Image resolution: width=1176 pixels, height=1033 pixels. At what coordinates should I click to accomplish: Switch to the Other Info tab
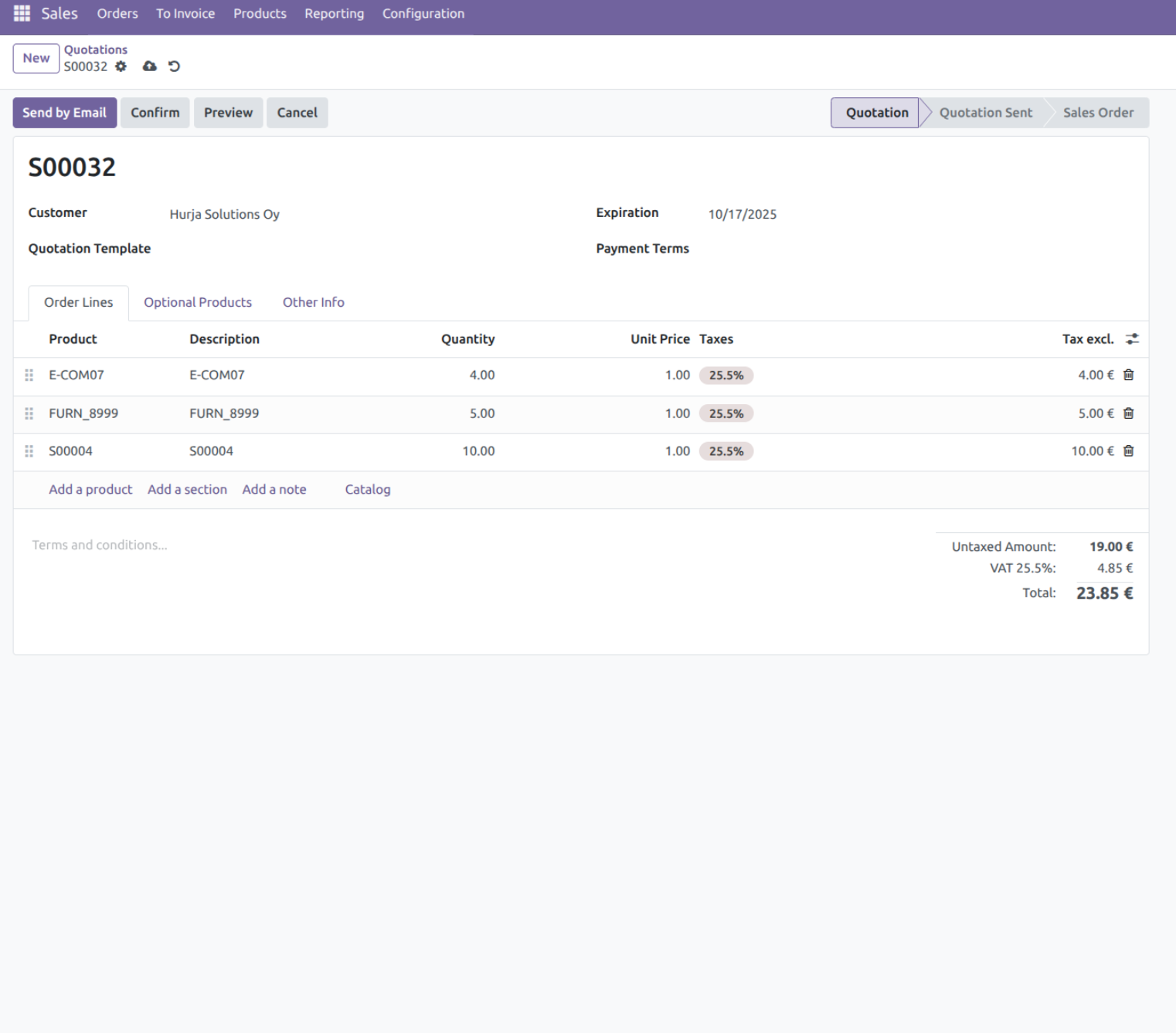tap(313, 302)
